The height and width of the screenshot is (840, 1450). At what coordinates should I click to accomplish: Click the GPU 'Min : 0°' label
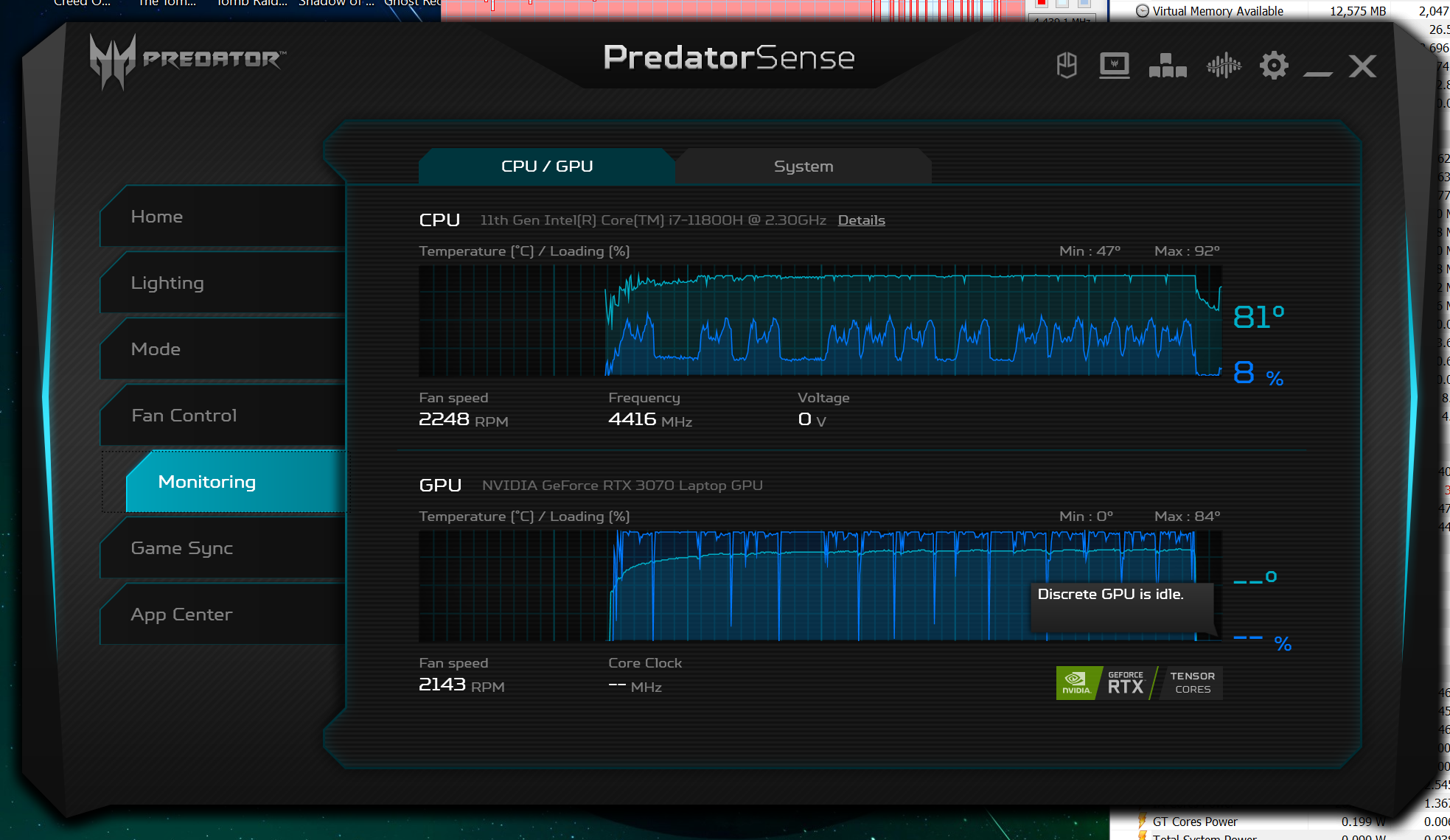(1086, 517)
